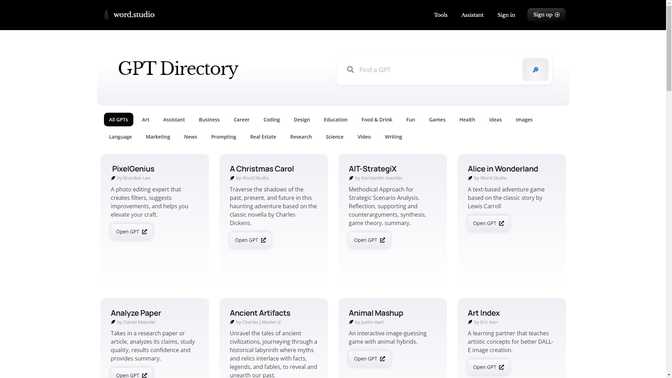This screenshot has width=672, height=378.
Task: Filter by Images category
Action: click(524, 120)
